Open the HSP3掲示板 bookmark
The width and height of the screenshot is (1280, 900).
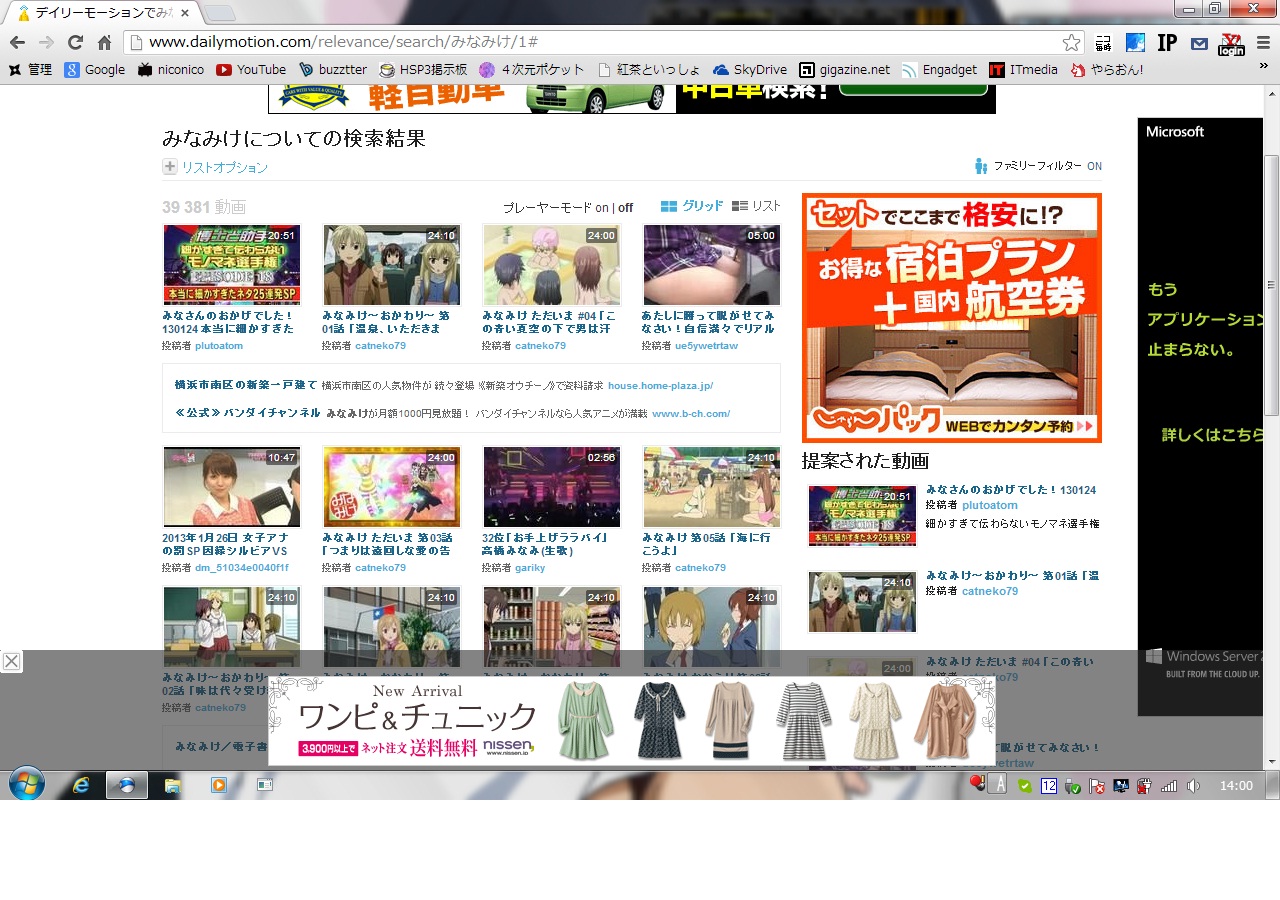click(x=424, y=70)
